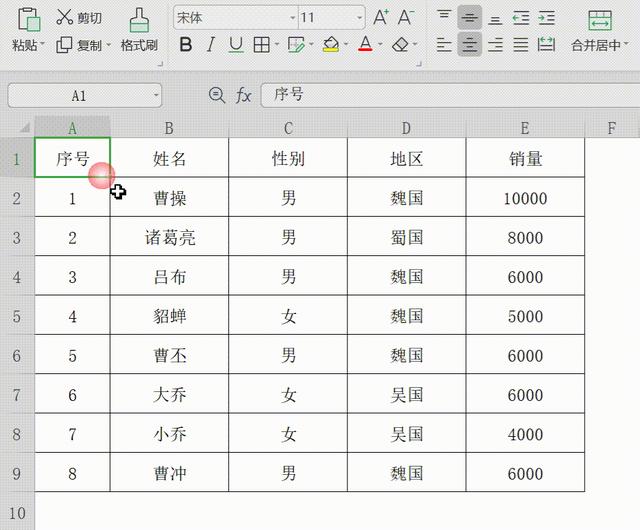Increase font size with A+ icon

(x=381, y=18)
